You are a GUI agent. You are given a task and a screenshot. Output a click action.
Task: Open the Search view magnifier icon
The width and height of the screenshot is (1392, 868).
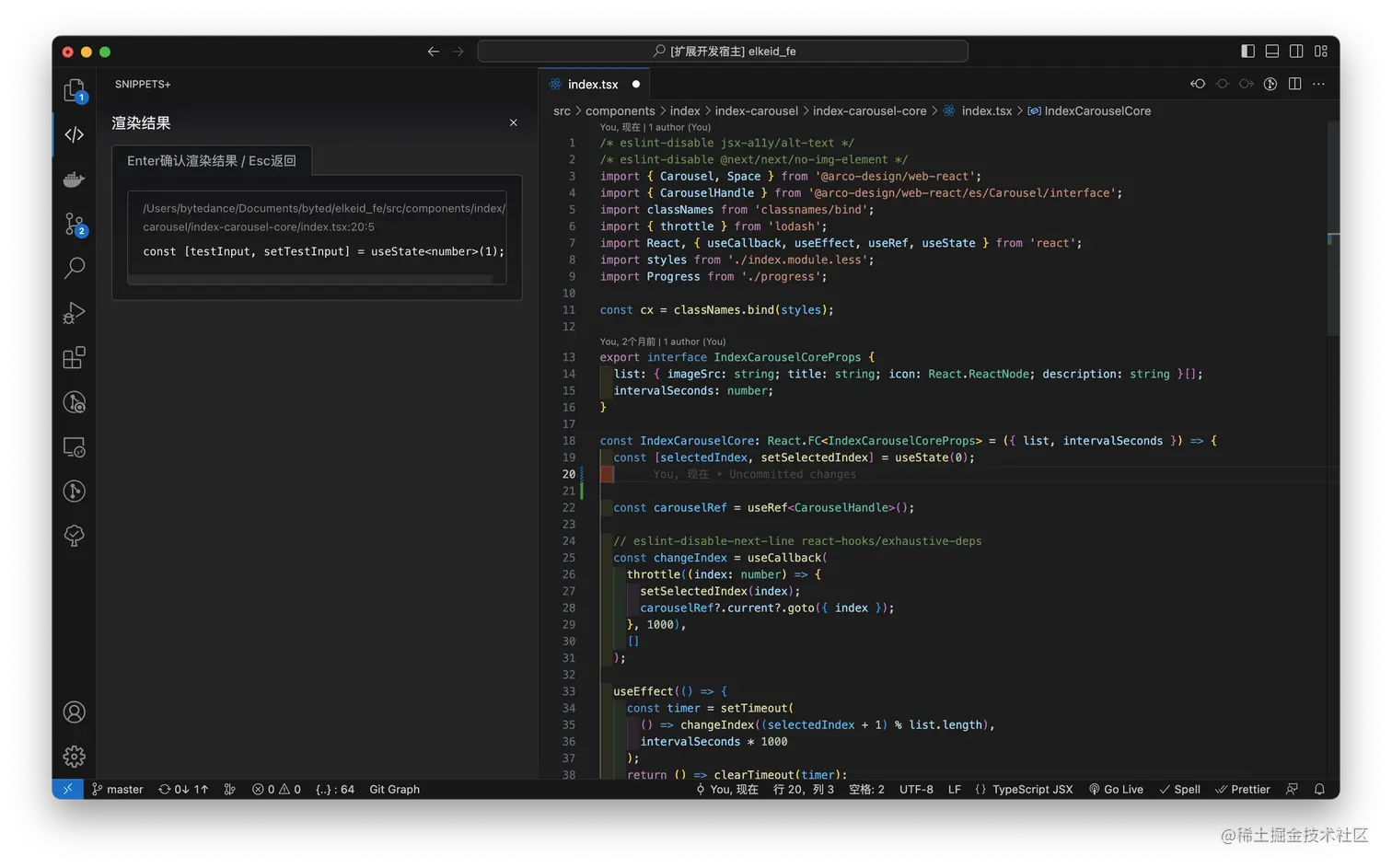[x=75, y=268]
